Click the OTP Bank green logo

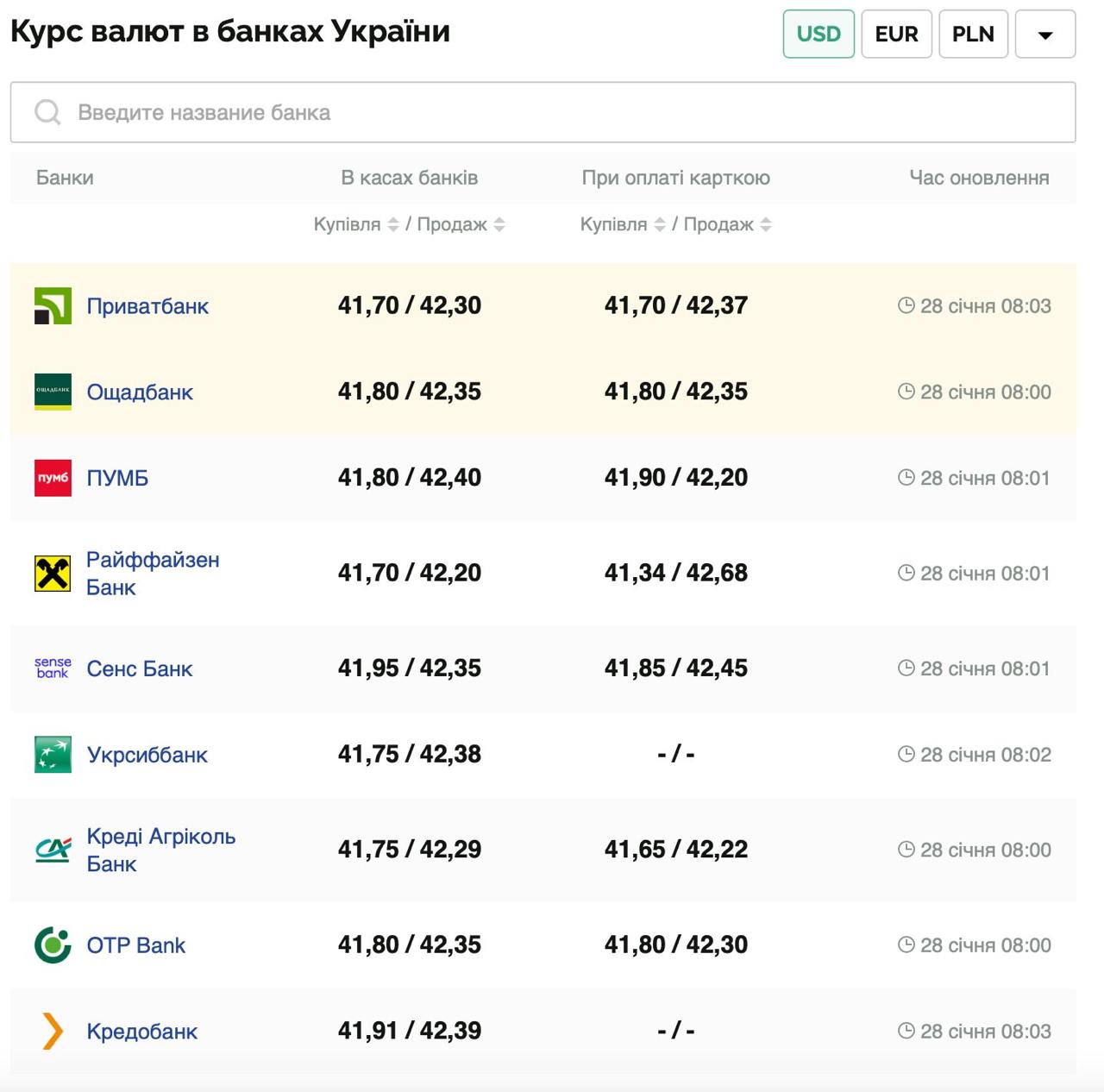click(x=53, y=945)
